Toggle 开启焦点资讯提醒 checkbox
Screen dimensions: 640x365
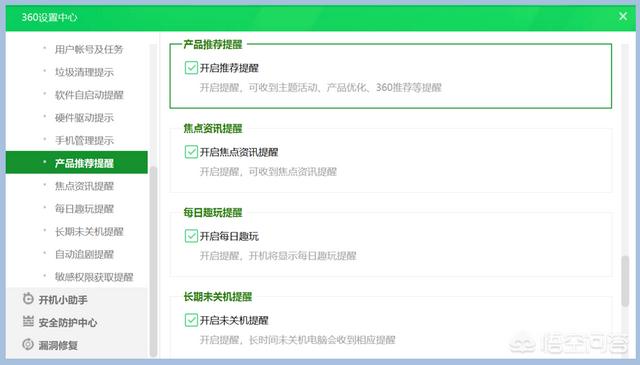(191, 152)
